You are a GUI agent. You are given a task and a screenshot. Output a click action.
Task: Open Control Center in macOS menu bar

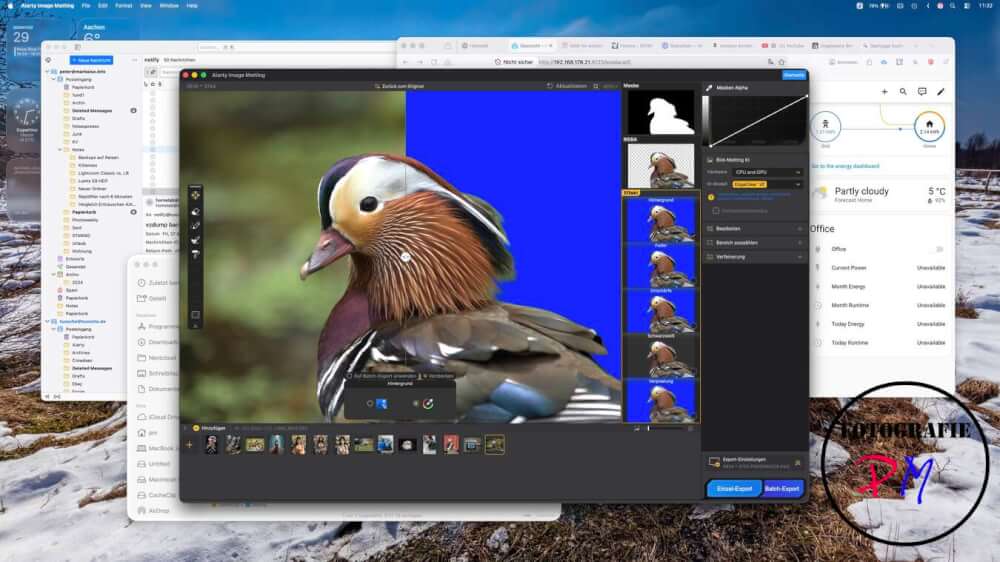[x=967, y=6]
